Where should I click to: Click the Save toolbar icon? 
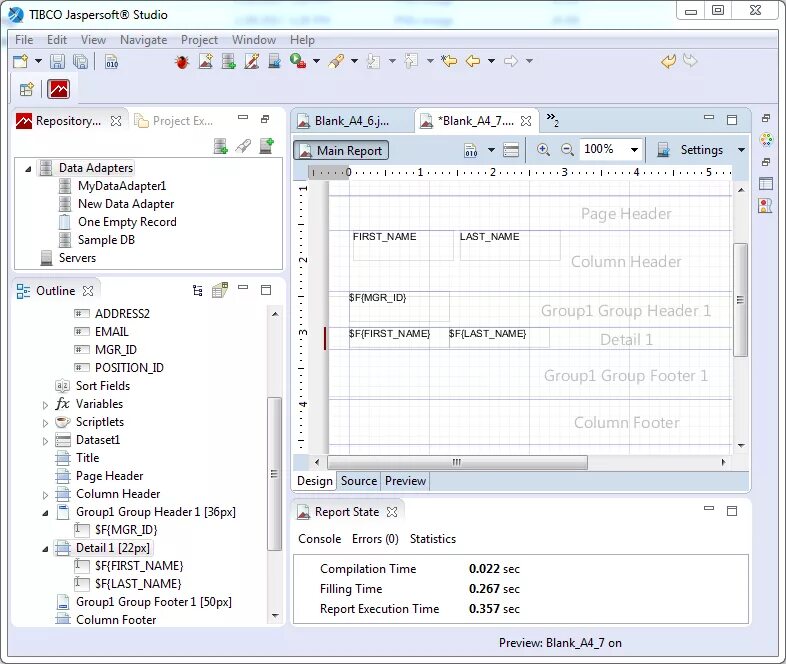click(57, 61)
